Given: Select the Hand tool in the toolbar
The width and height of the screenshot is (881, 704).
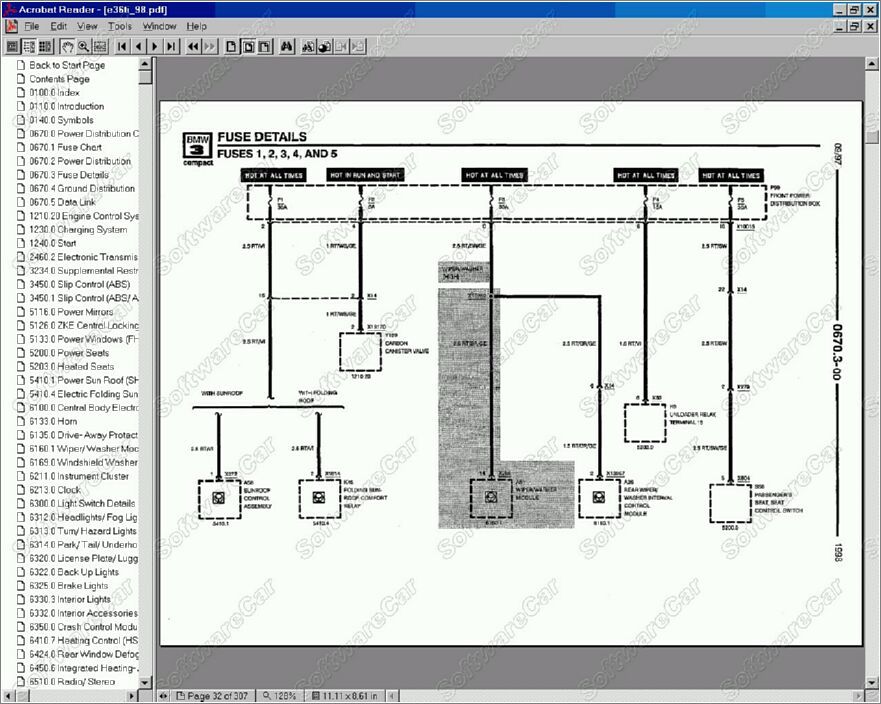Looking at the screenshot, I should point(67,46).
